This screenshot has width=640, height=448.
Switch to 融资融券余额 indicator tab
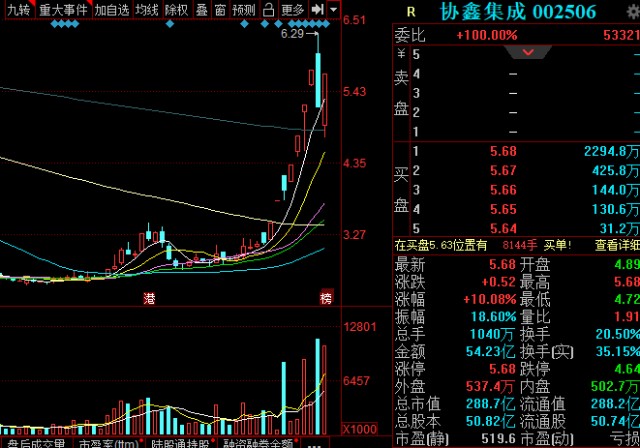click(x=259, y=443)
